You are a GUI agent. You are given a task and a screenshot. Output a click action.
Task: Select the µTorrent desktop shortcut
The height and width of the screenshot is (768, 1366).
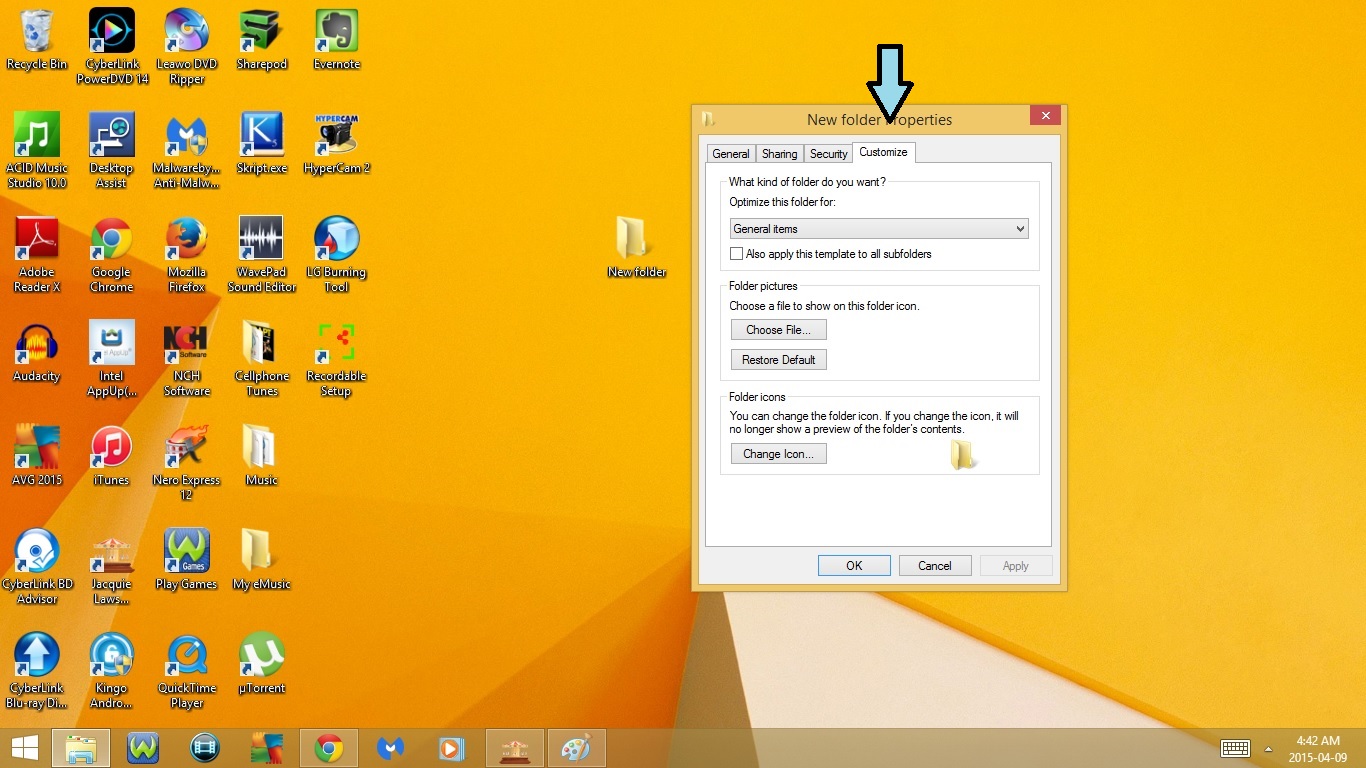262,663
